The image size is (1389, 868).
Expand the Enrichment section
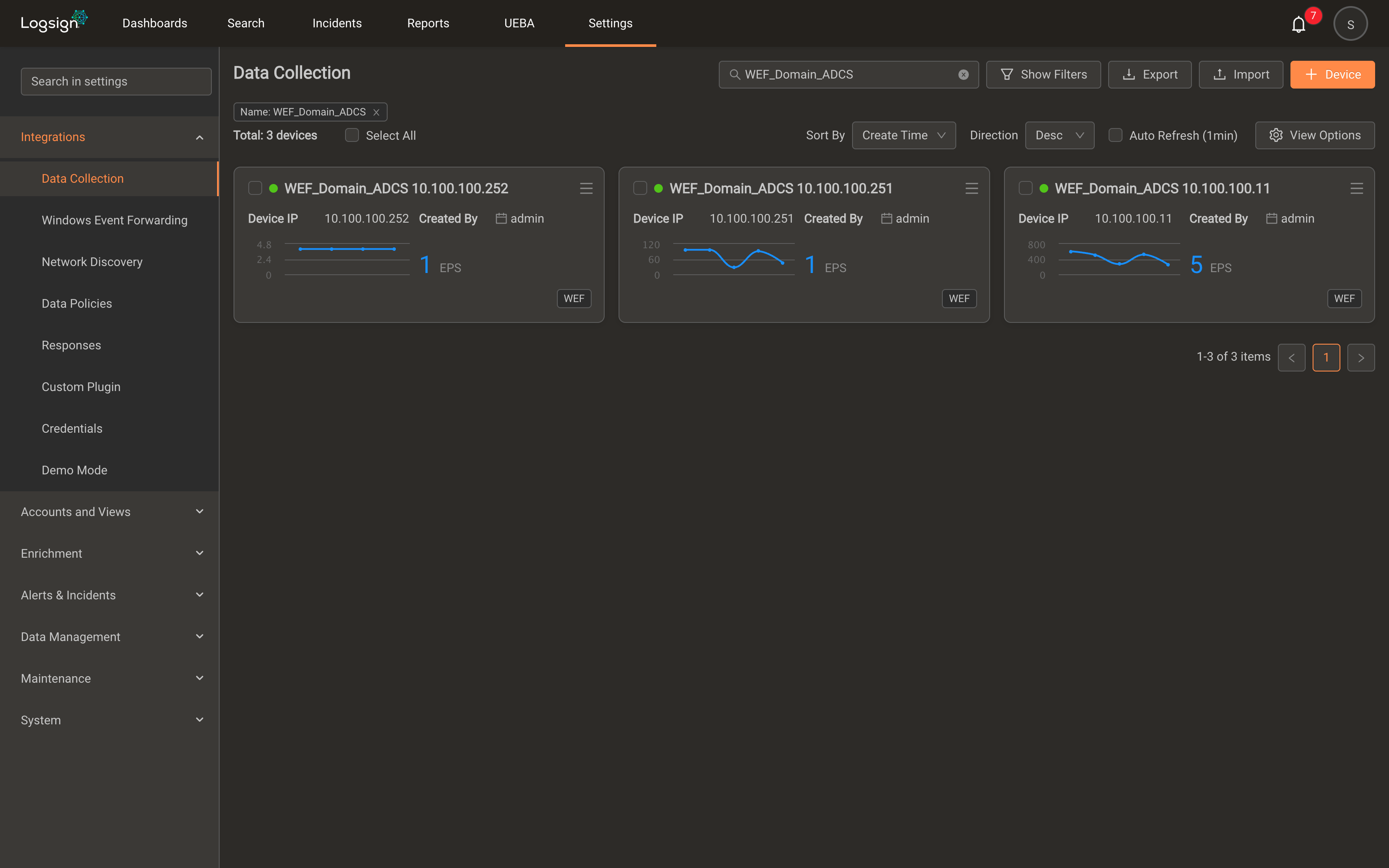(x=109, y=553)
